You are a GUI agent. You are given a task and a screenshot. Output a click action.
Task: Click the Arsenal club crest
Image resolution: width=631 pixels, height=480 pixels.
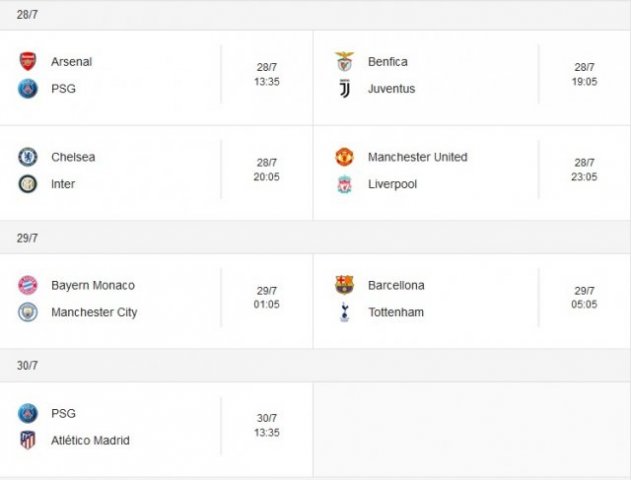pyautogui.click(x=28, y=62)
